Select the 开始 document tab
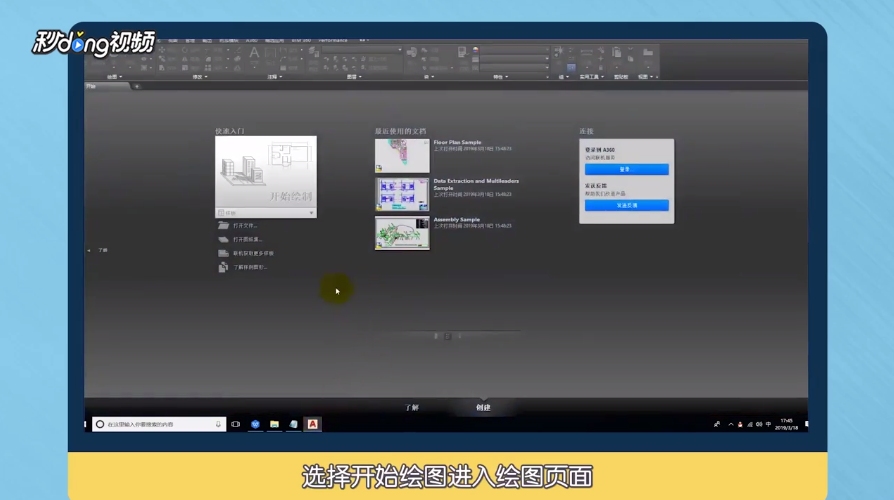Screen dimensions: 894x500 (106, 86)
